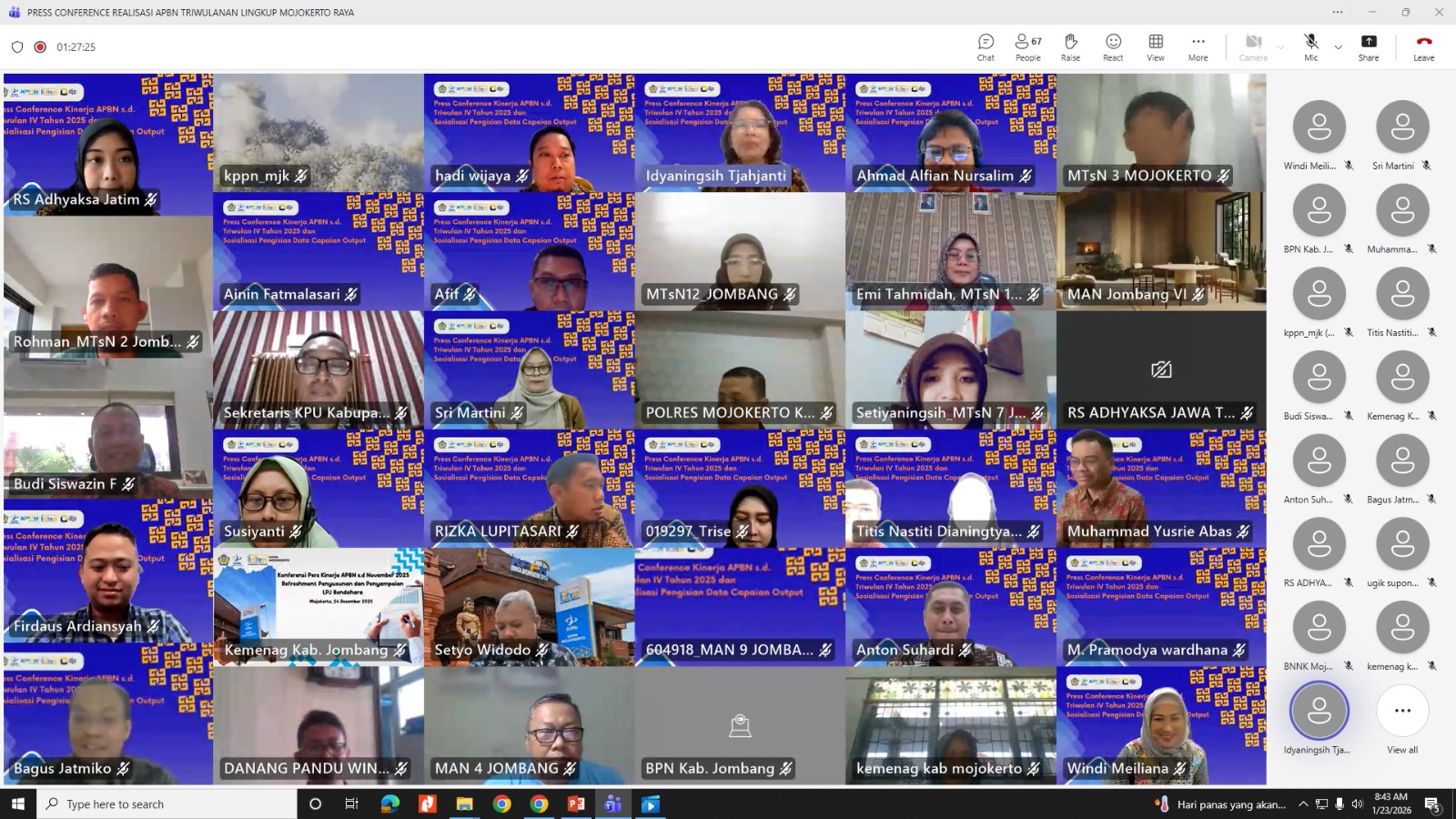
Task: Open the Chat panel
Action: [986, 47]
